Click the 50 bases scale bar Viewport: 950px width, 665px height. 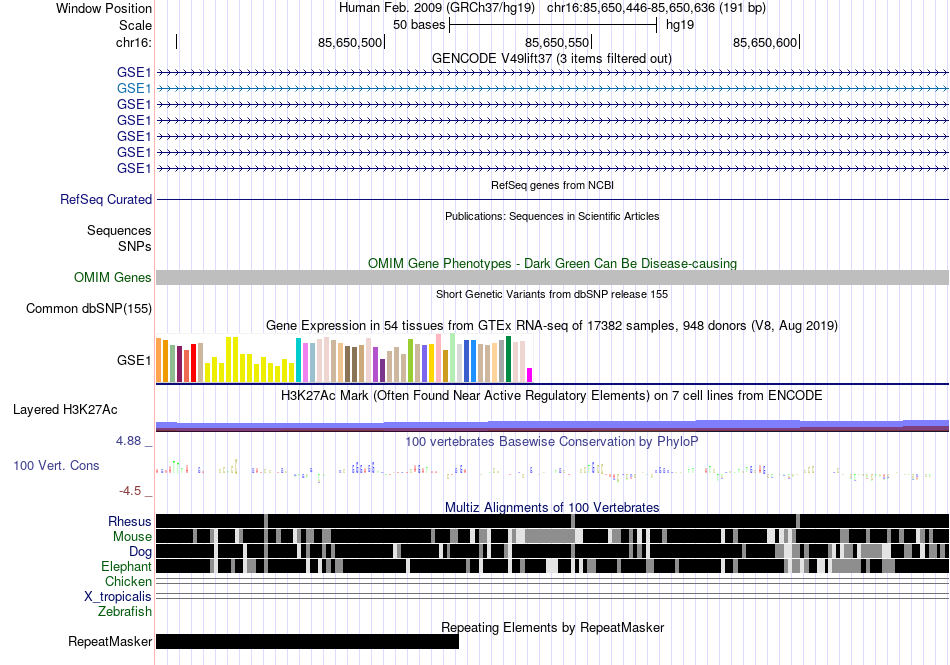[553, 25]
